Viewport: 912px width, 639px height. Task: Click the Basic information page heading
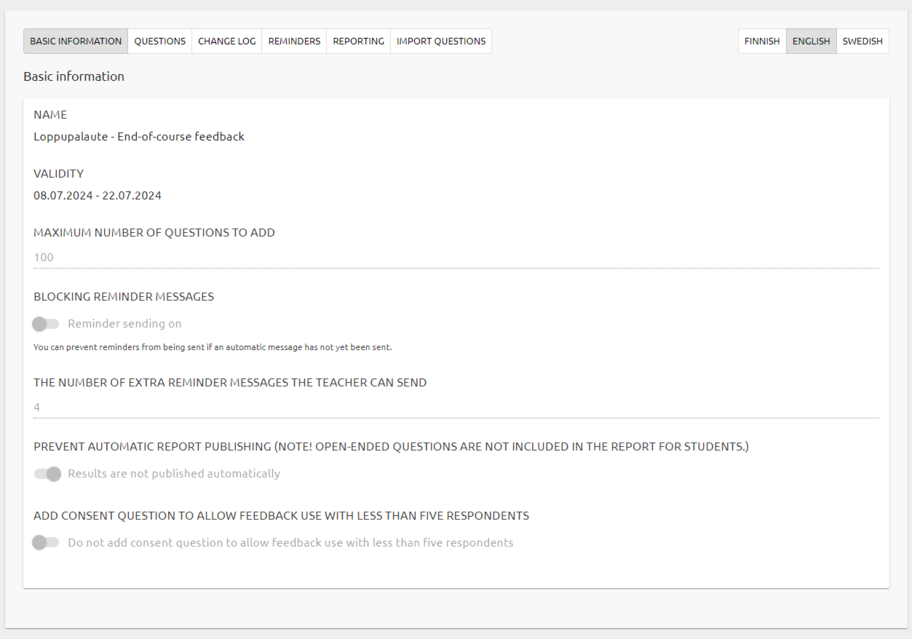[74, 76]
